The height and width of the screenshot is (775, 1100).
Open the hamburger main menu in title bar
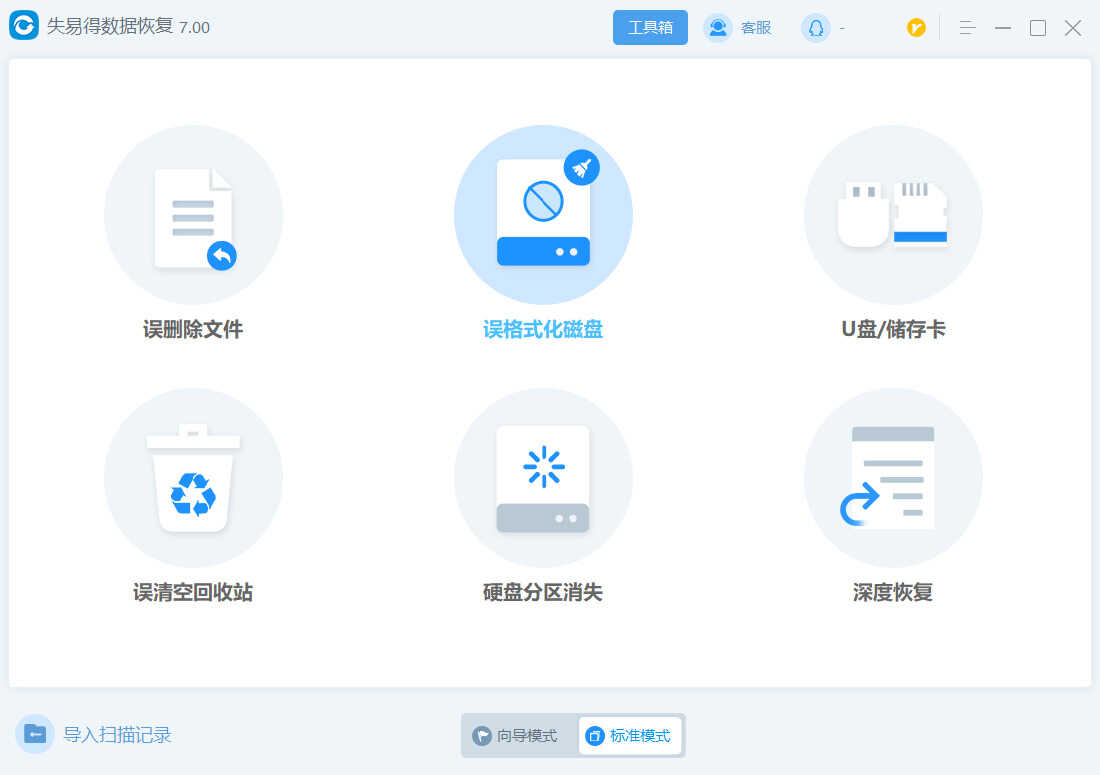966,28
